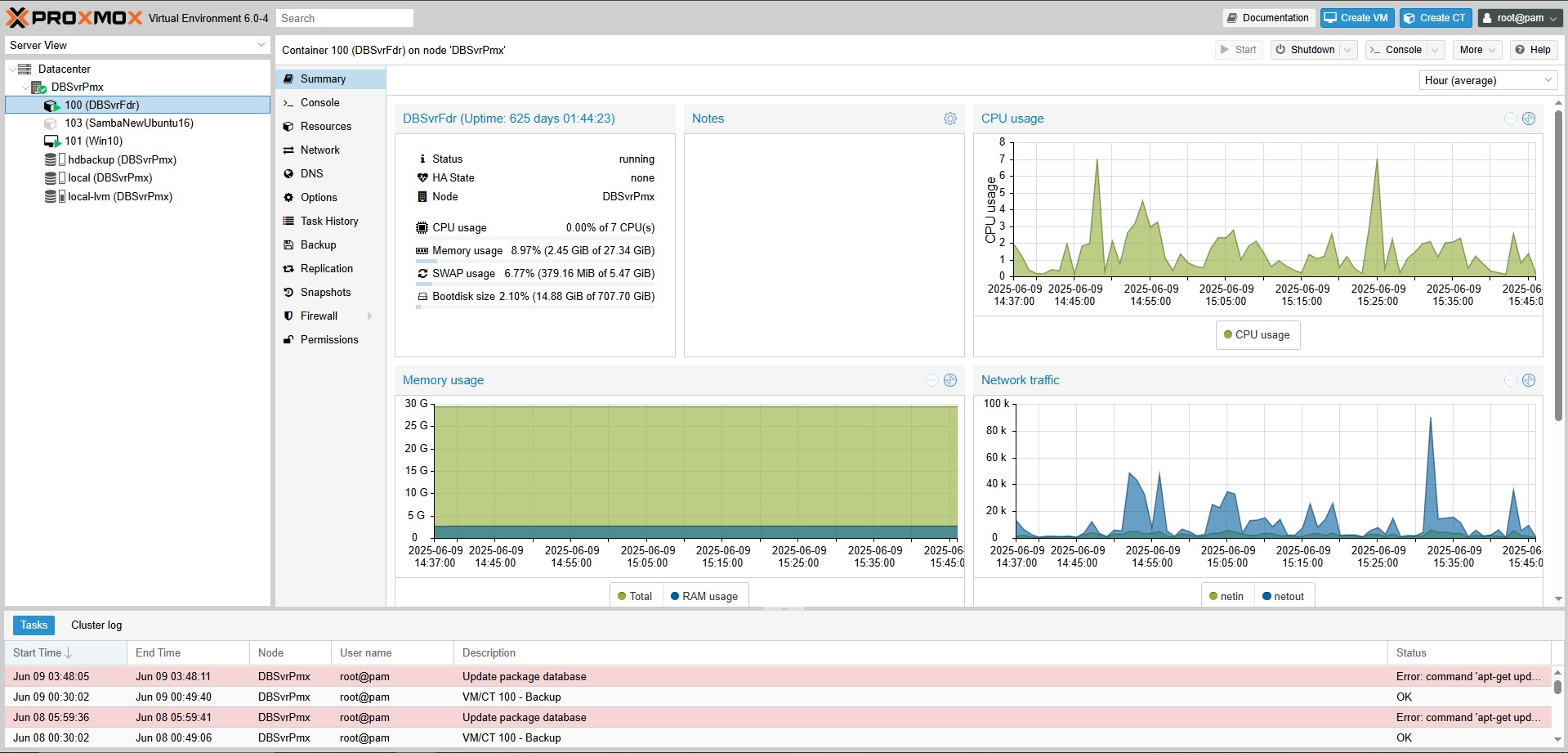The image size is (1568, 753).
Task: Open the Hour (average) timeframe dropdown
Action: (x=1487, y=80)
